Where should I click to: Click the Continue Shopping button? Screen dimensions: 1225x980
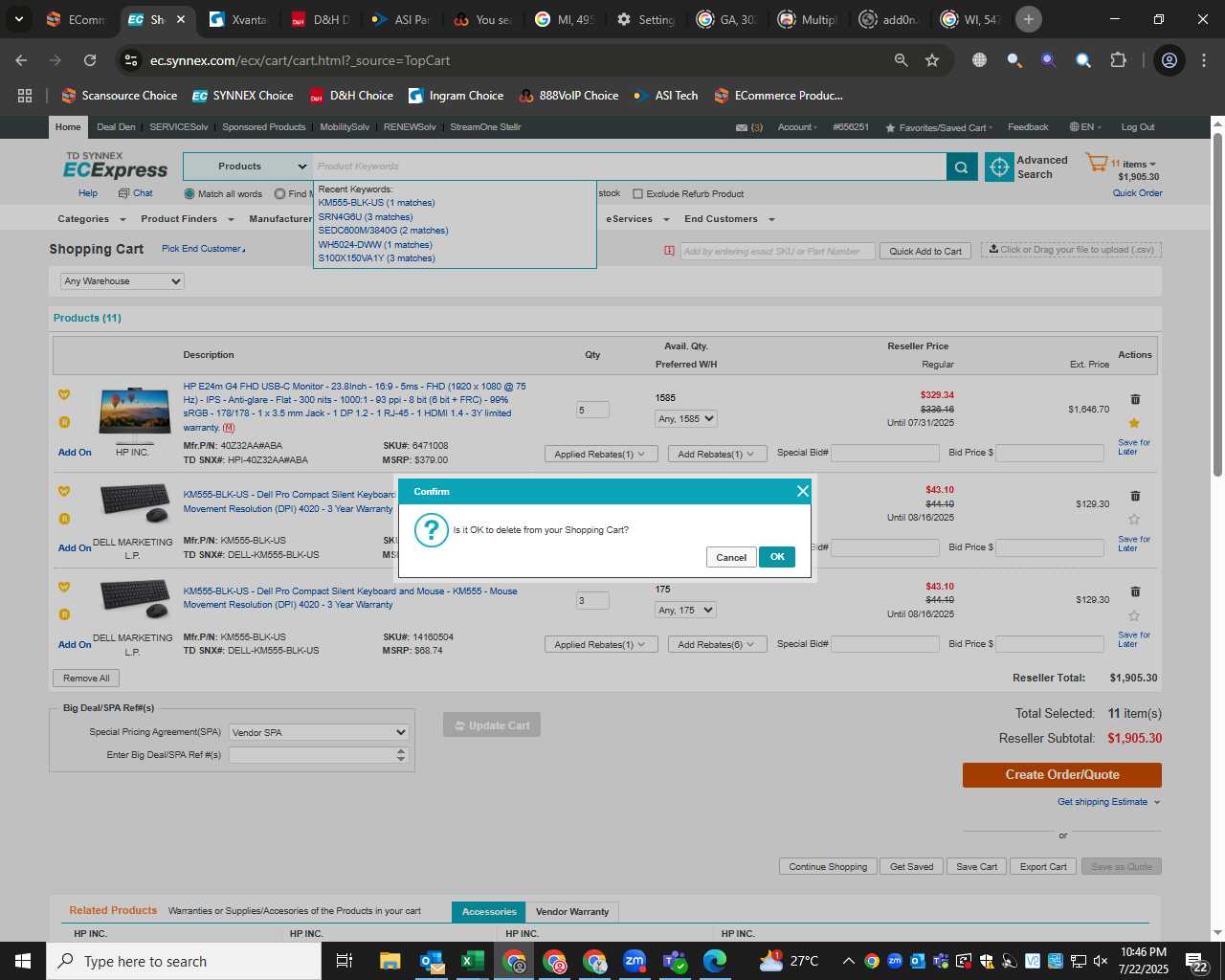point(828,867)
